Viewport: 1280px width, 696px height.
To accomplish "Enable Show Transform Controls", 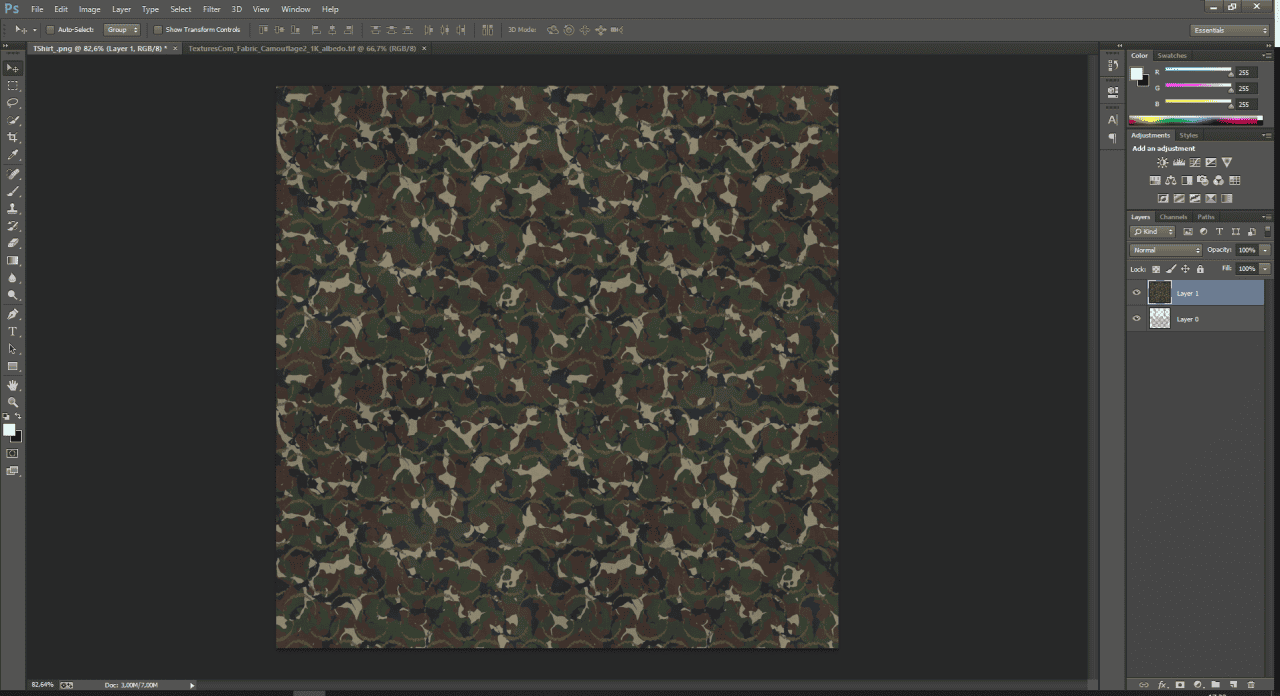I will [x=158, y=29].
